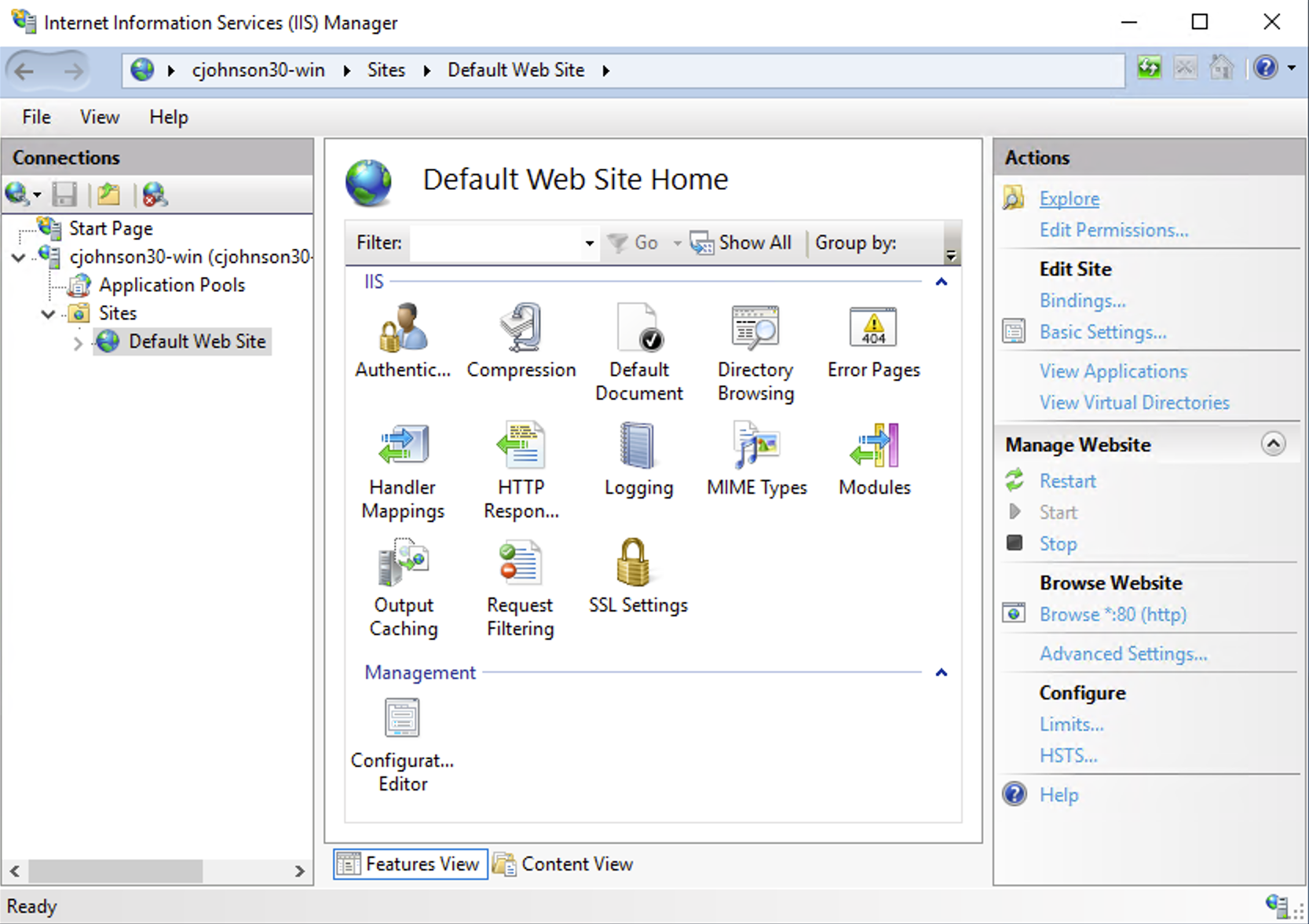This screenshot has width=1309, height=924.
Task: Open the HSTS configuration
Action: click(1068, 756)
